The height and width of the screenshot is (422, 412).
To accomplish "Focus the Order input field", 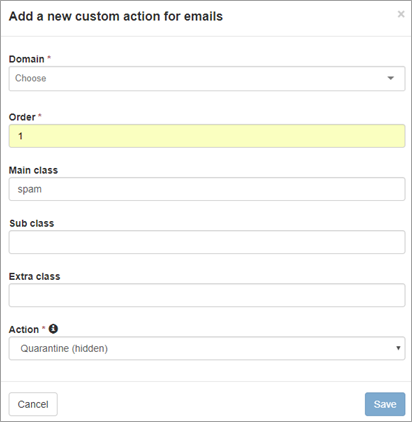I will [207, 136].
